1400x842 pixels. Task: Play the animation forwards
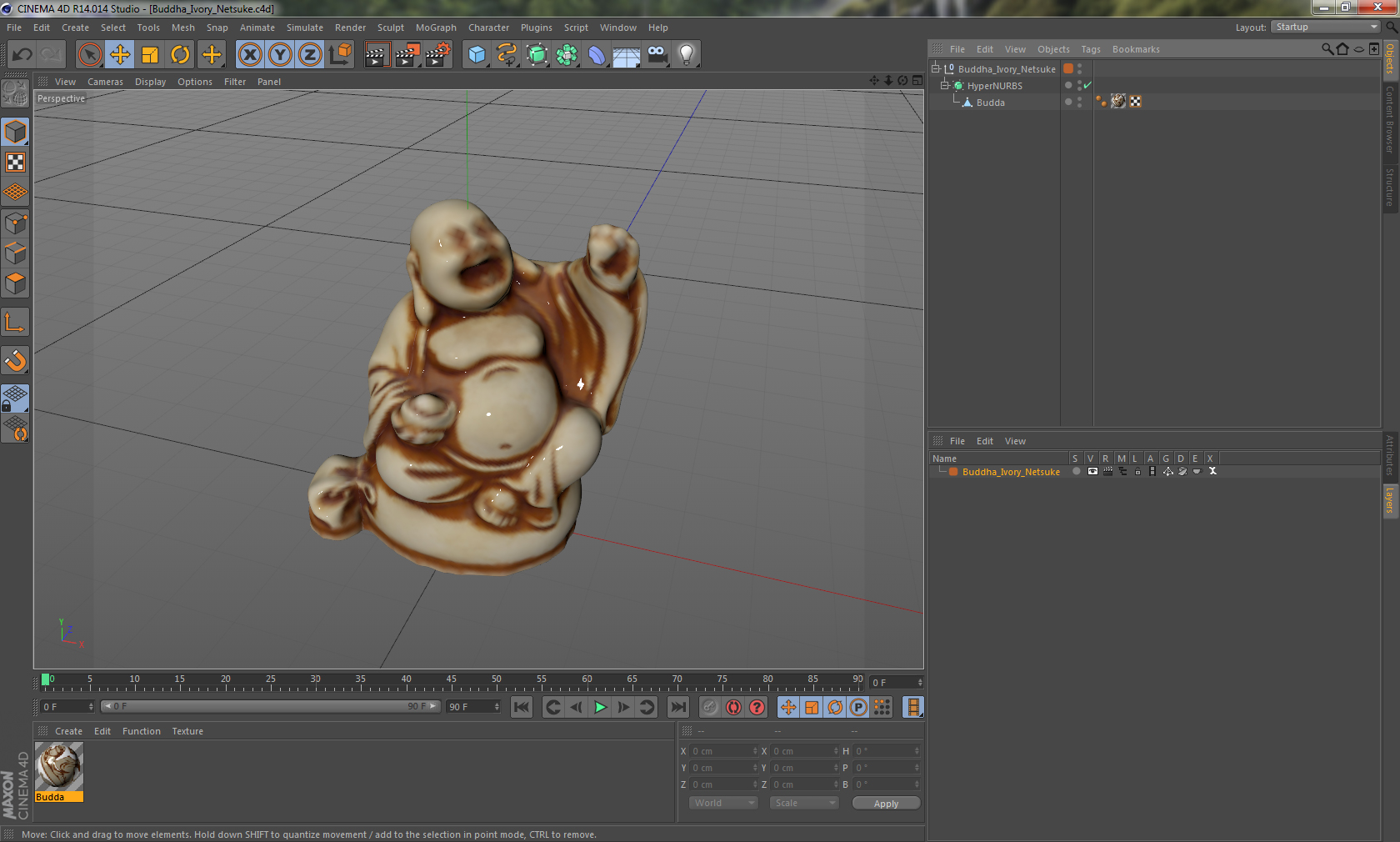point(600,707)
